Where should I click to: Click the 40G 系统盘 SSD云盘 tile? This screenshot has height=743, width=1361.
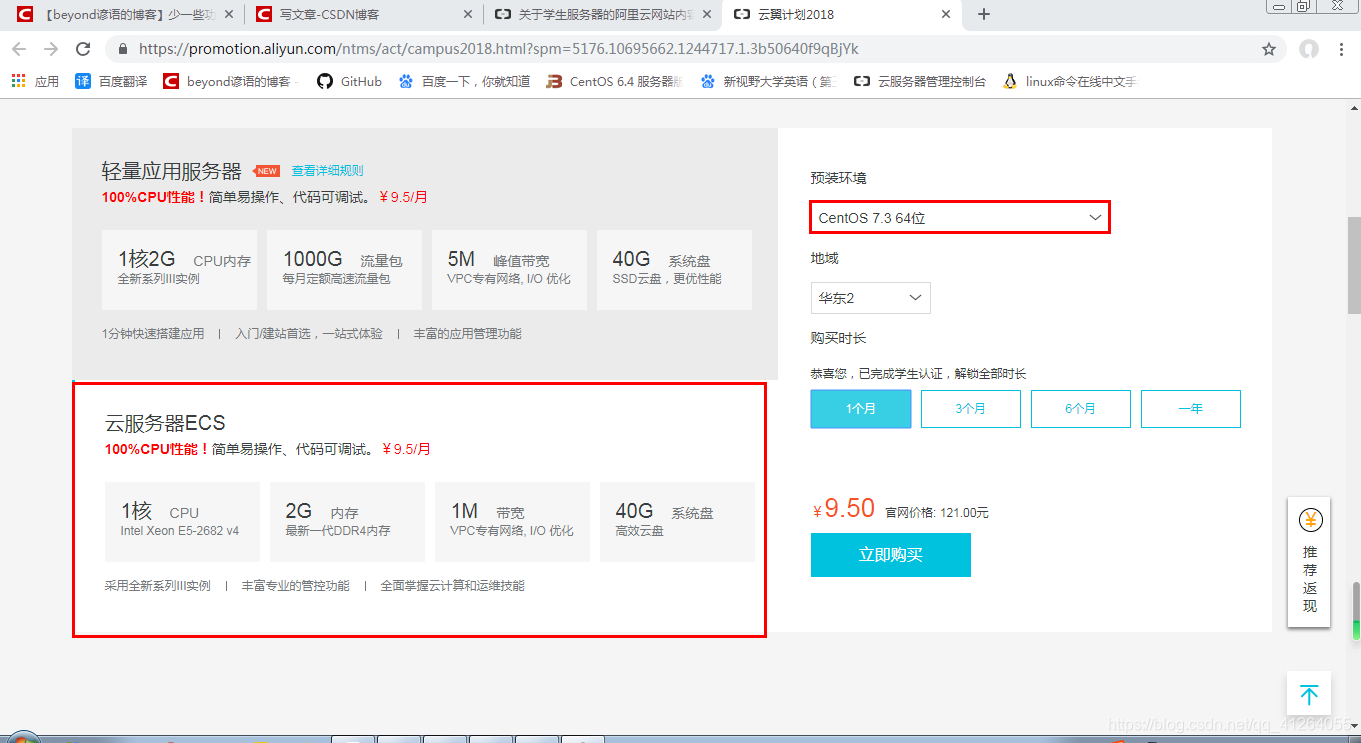(x=674, y=269)
